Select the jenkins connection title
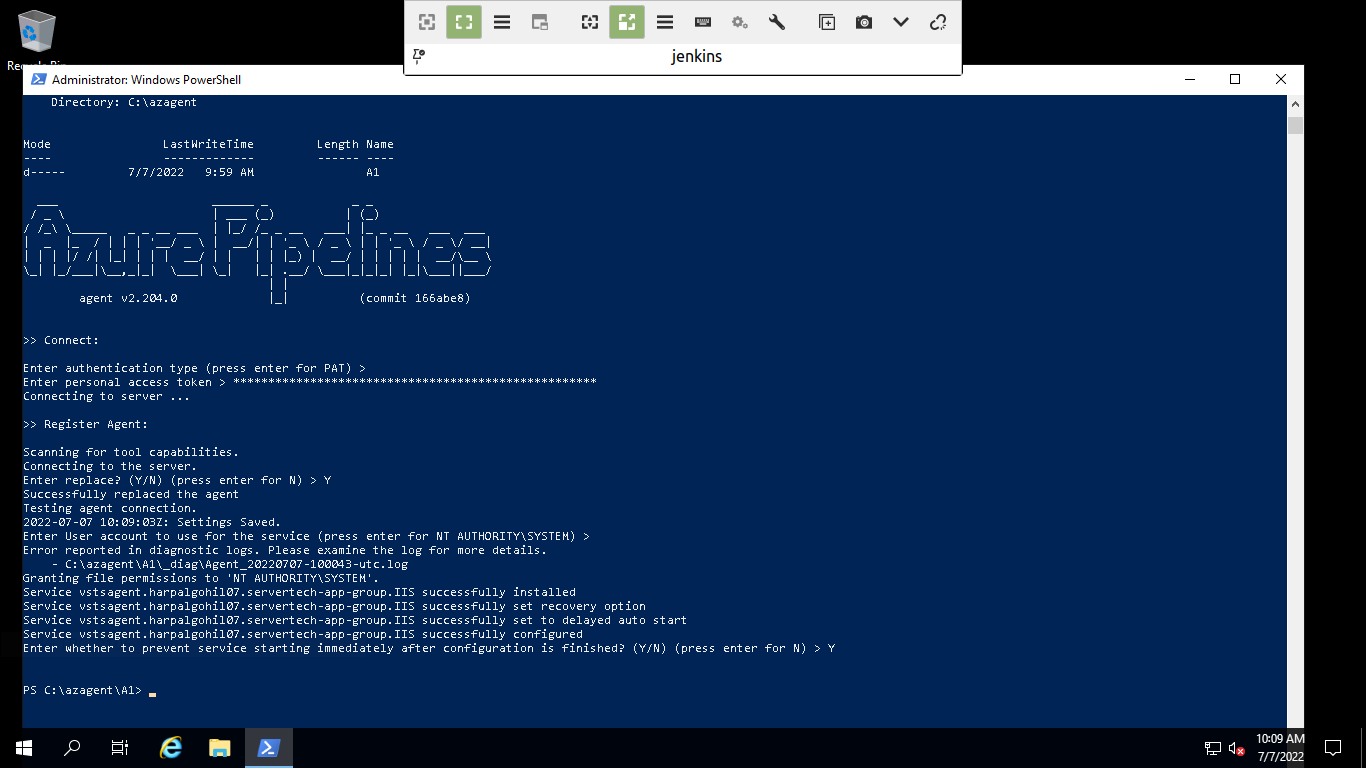This screenshot has width=1366, height=768. (696, 57)
